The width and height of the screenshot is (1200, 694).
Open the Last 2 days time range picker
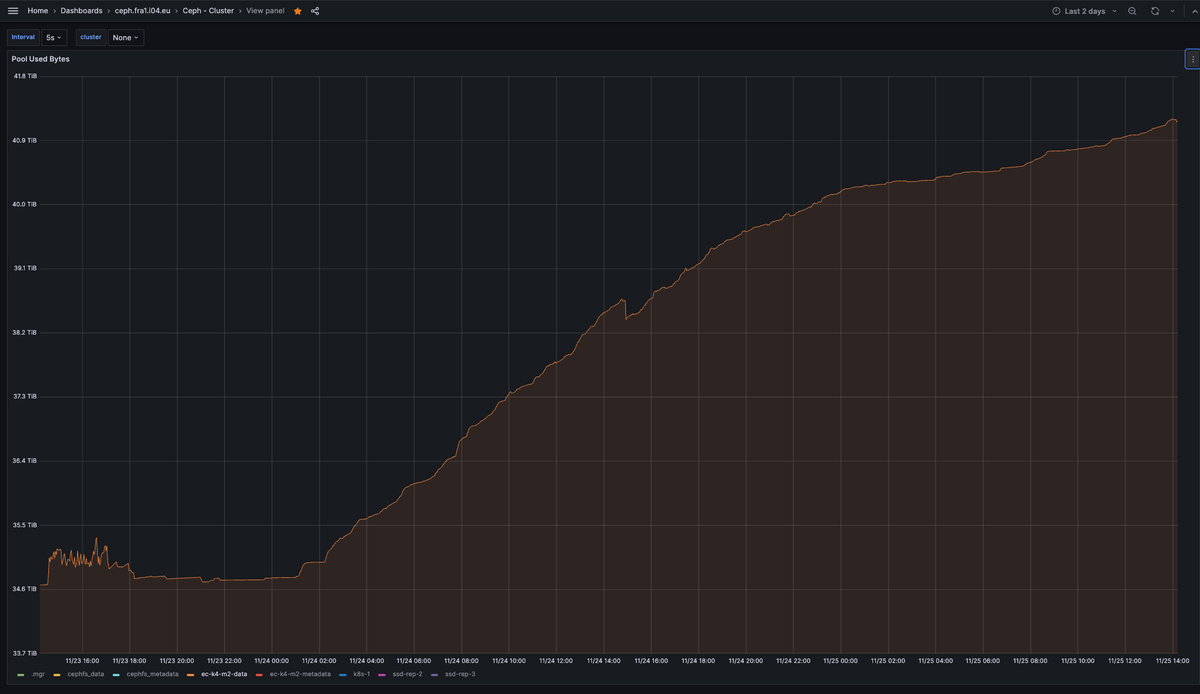[x=1085, y=11]
